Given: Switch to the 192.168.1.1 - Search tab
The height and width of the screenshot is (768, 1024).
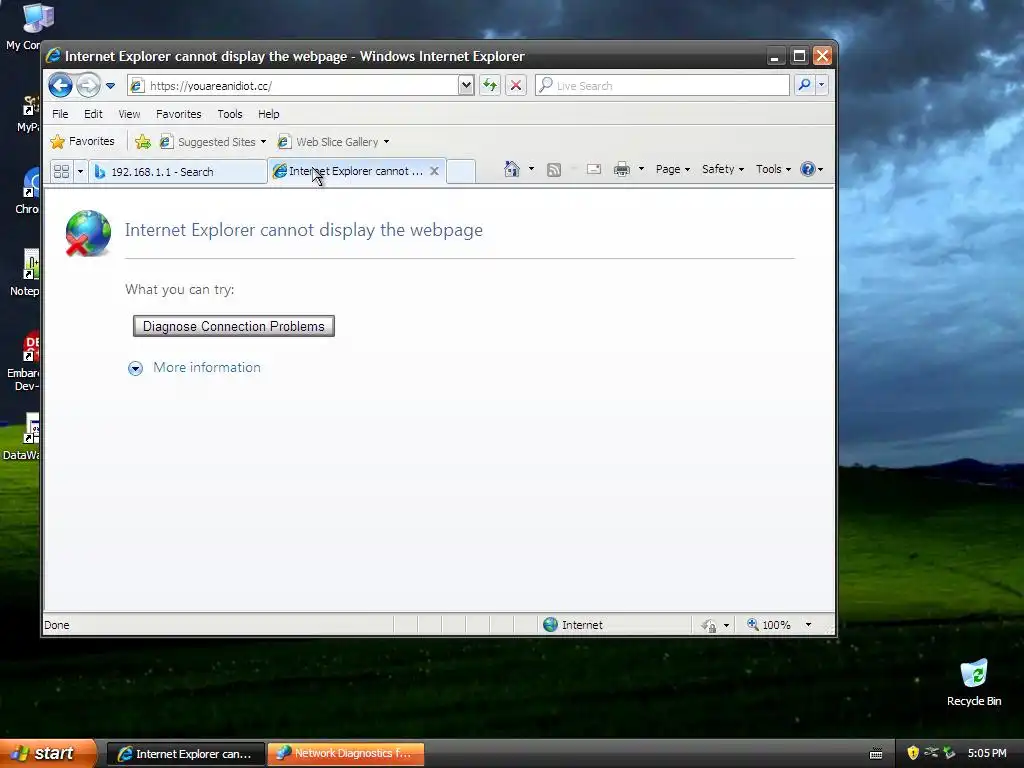Looking at the screenshot, I should (178, 172).
